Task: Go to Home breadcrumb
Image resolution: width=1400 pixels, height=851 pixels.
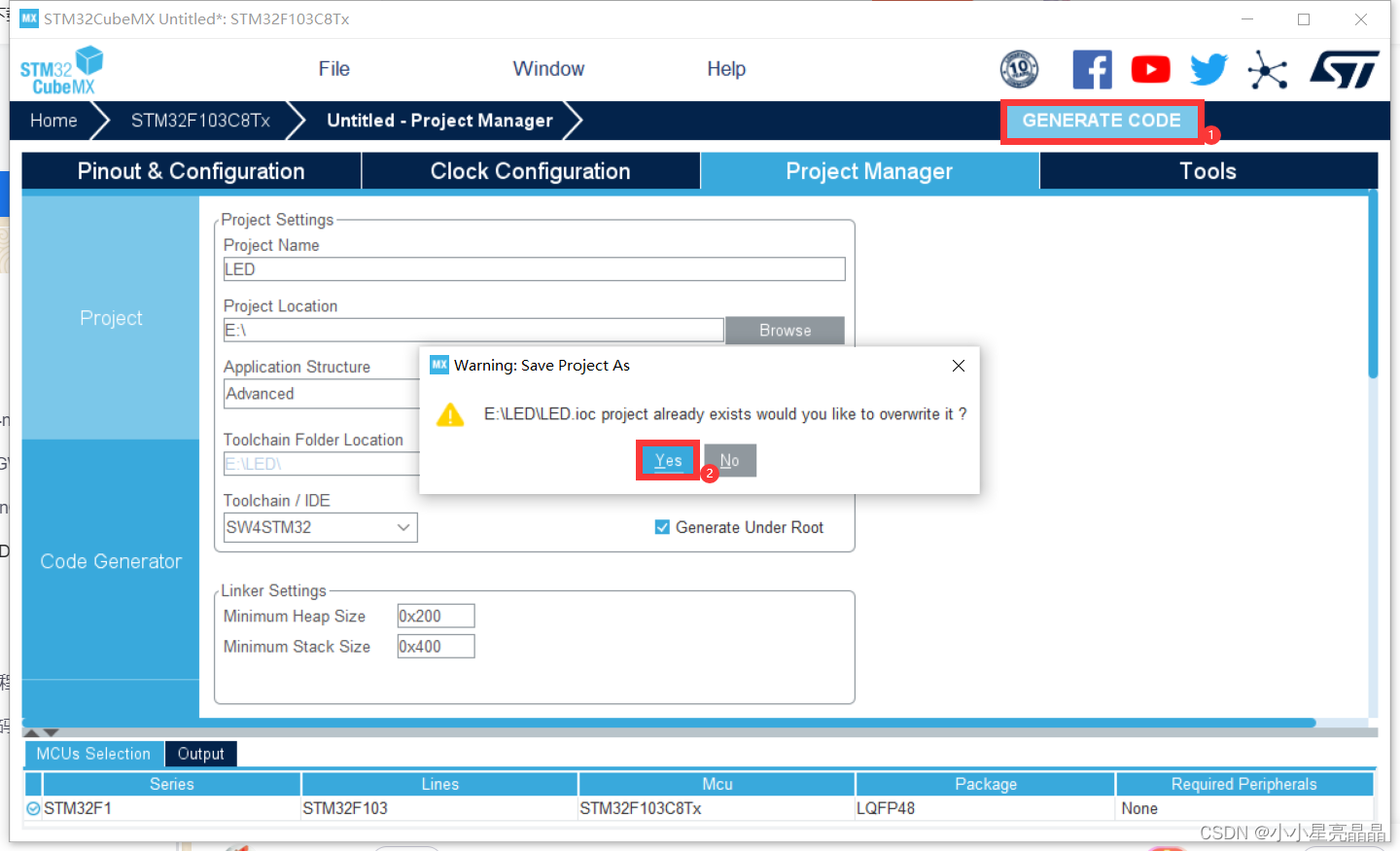Action: pyautogui.click(x=53, y=121)
